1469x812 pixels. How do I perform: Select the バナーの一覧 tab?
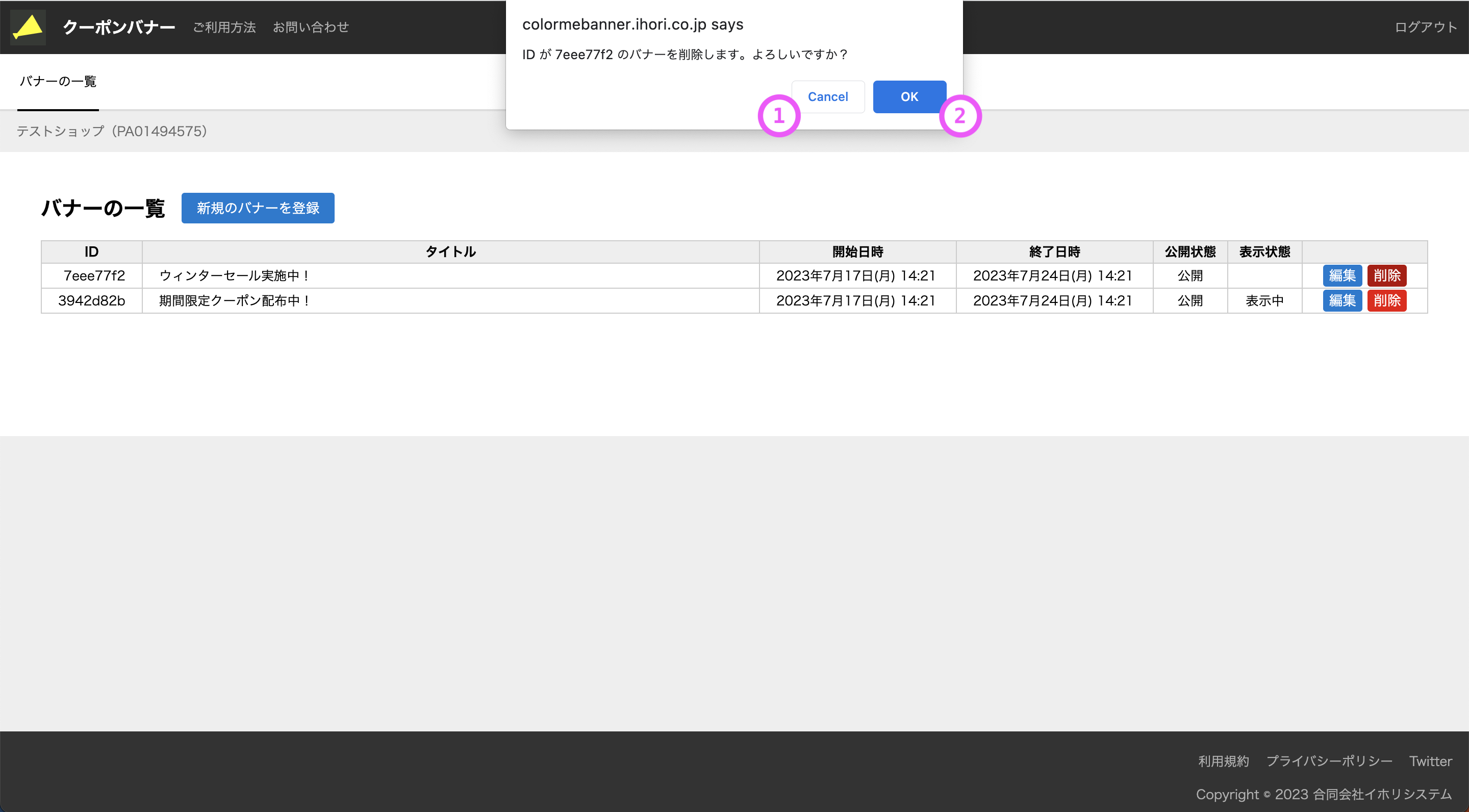click(x=58, y=82)
